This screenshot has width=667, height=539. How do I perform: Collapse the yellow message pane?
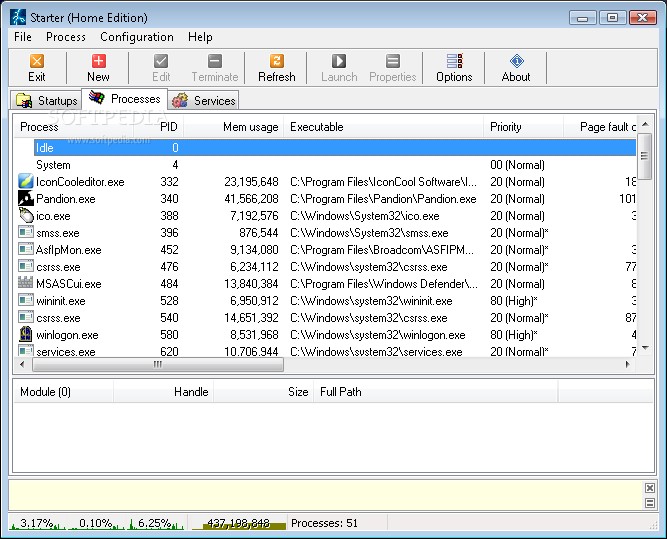[x=650, y=503]
